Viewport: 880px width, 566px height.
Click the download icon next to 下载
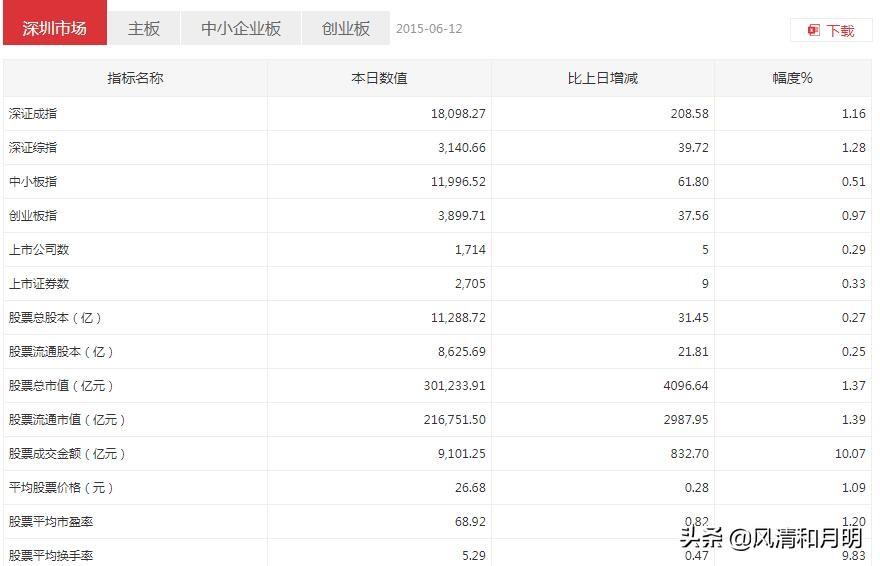[814, 30]
